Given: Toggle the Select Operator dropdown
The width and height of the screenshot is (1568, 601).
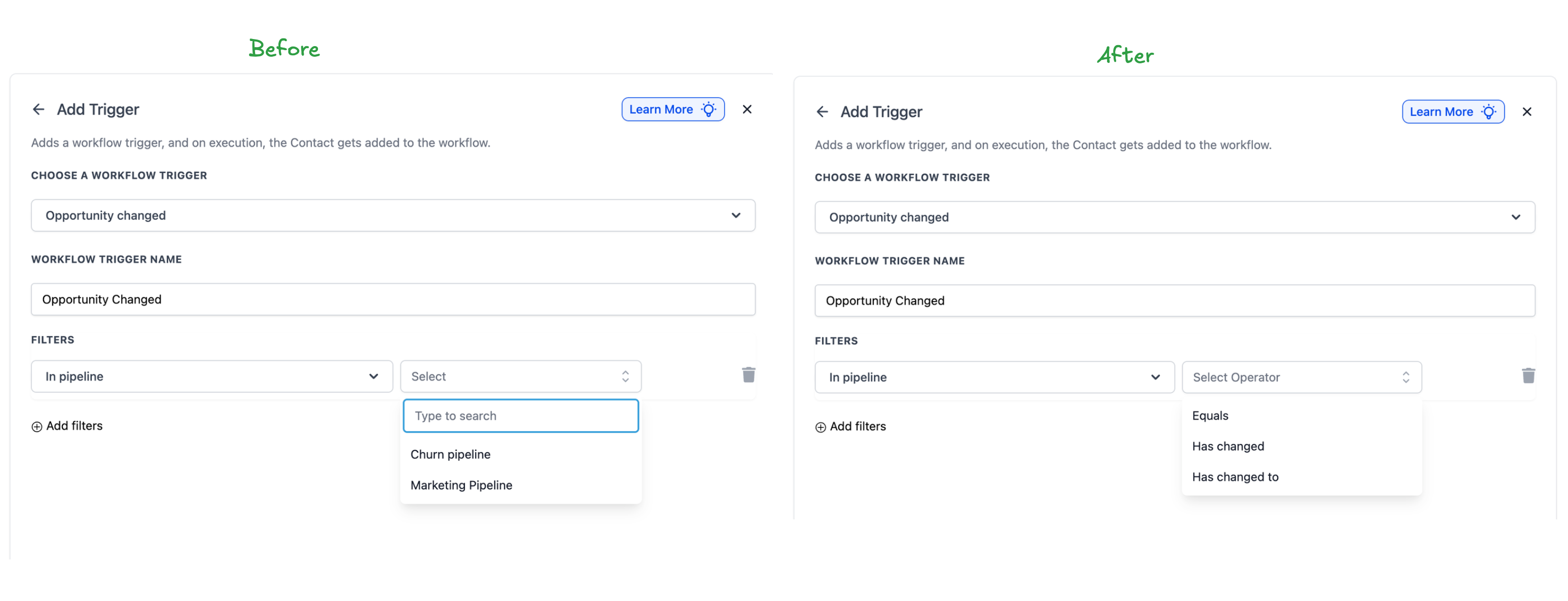Looking at the screenshot, I should [1302, 377].
